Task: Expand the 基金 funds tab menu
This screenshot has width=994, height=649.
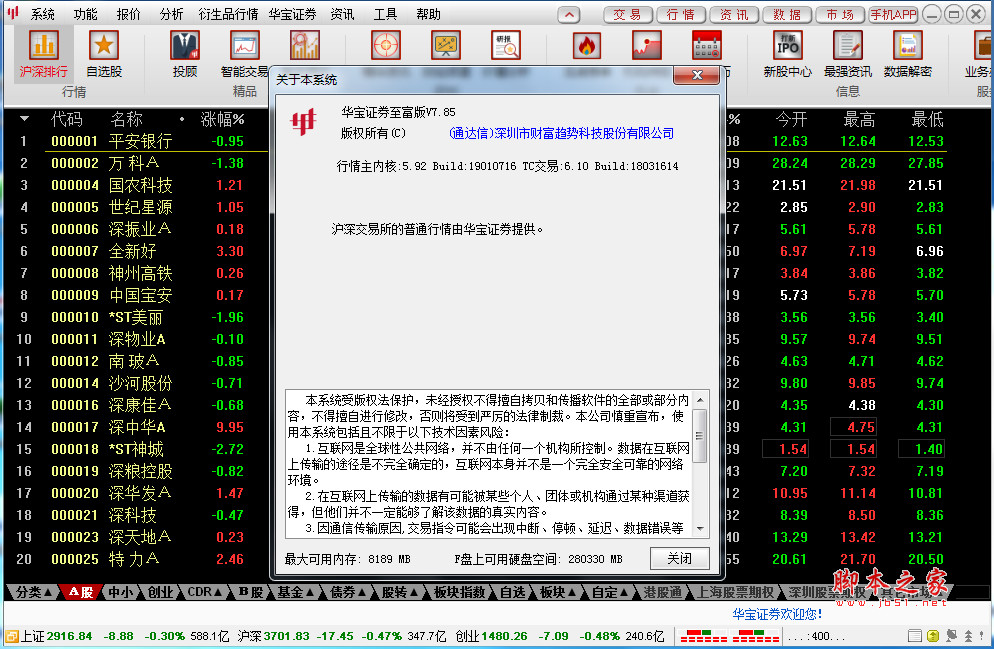Action: point(295,592)
